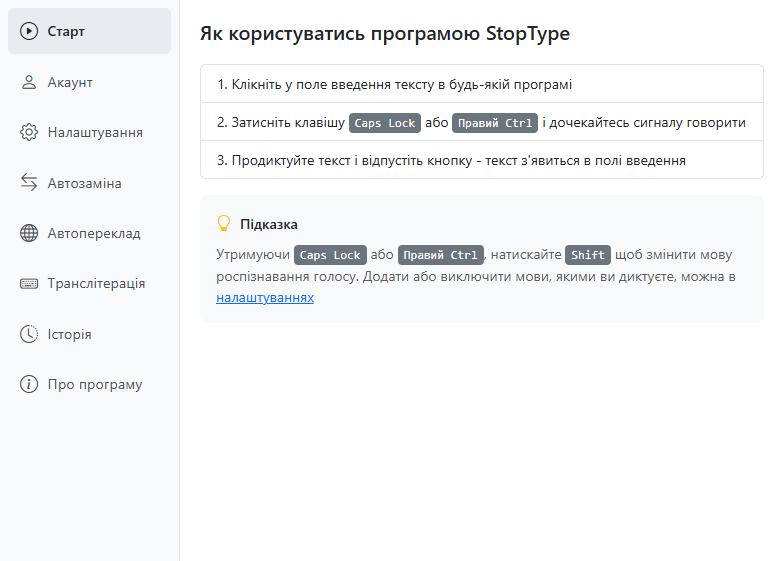Click the info icon for Про програму
The width and height of the screenshot is (784, 561).
[x=29, y=385]
